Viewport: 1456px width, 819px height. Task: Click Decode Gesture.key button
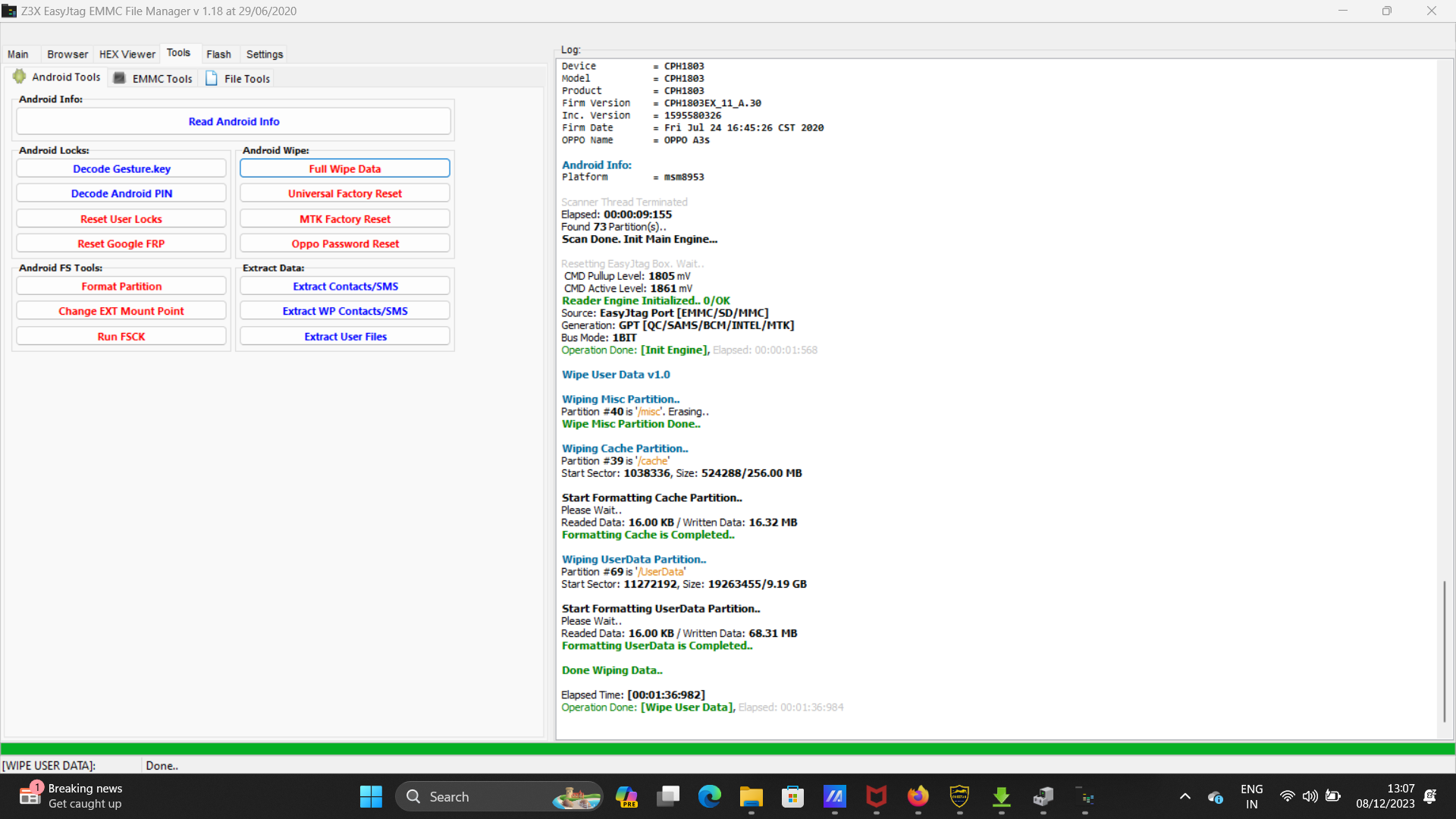click(x=121, y=168)
